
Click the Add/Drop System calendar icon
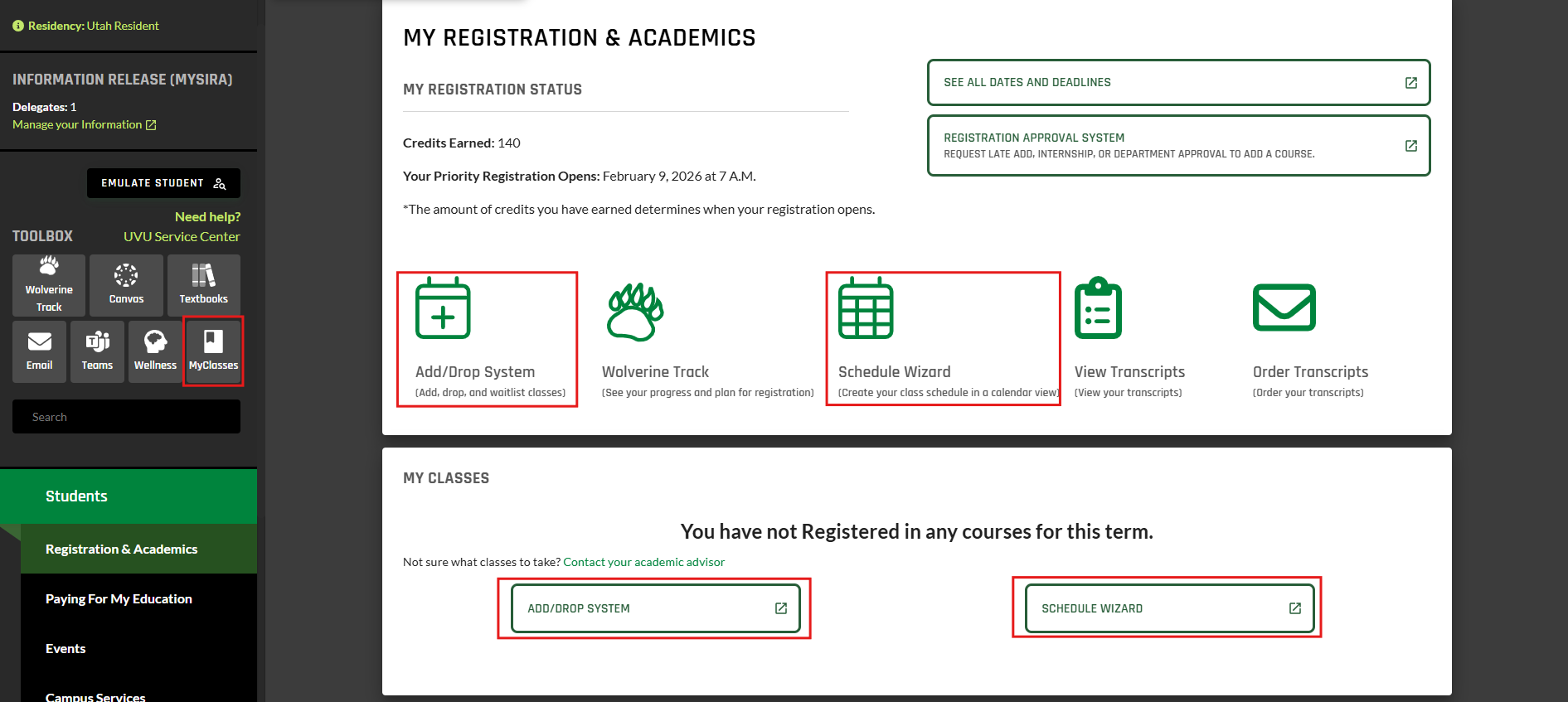point(443,308)
